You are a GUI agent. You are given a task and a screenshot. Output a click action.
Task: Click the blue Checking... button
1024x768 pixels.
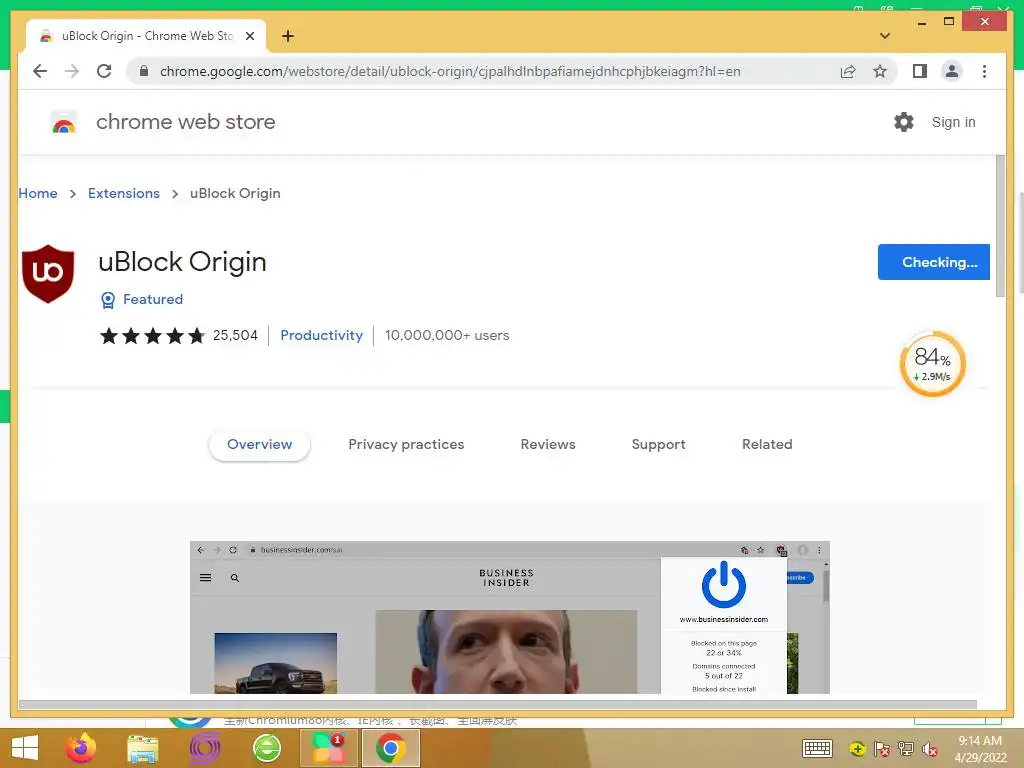(934, 262)
